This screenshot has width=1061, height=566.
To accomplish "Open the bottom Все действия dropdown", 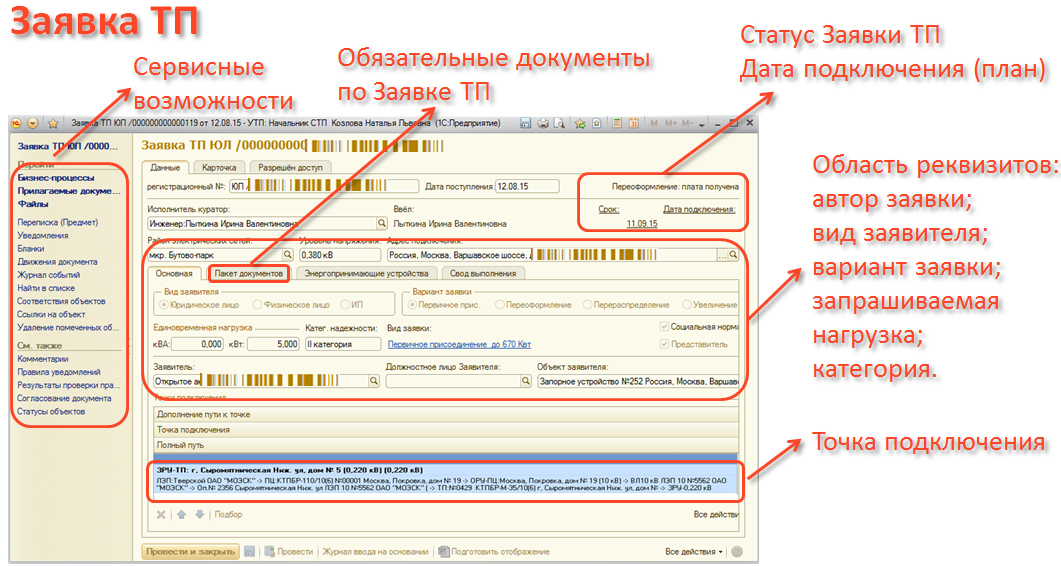I will click(694, 551).
